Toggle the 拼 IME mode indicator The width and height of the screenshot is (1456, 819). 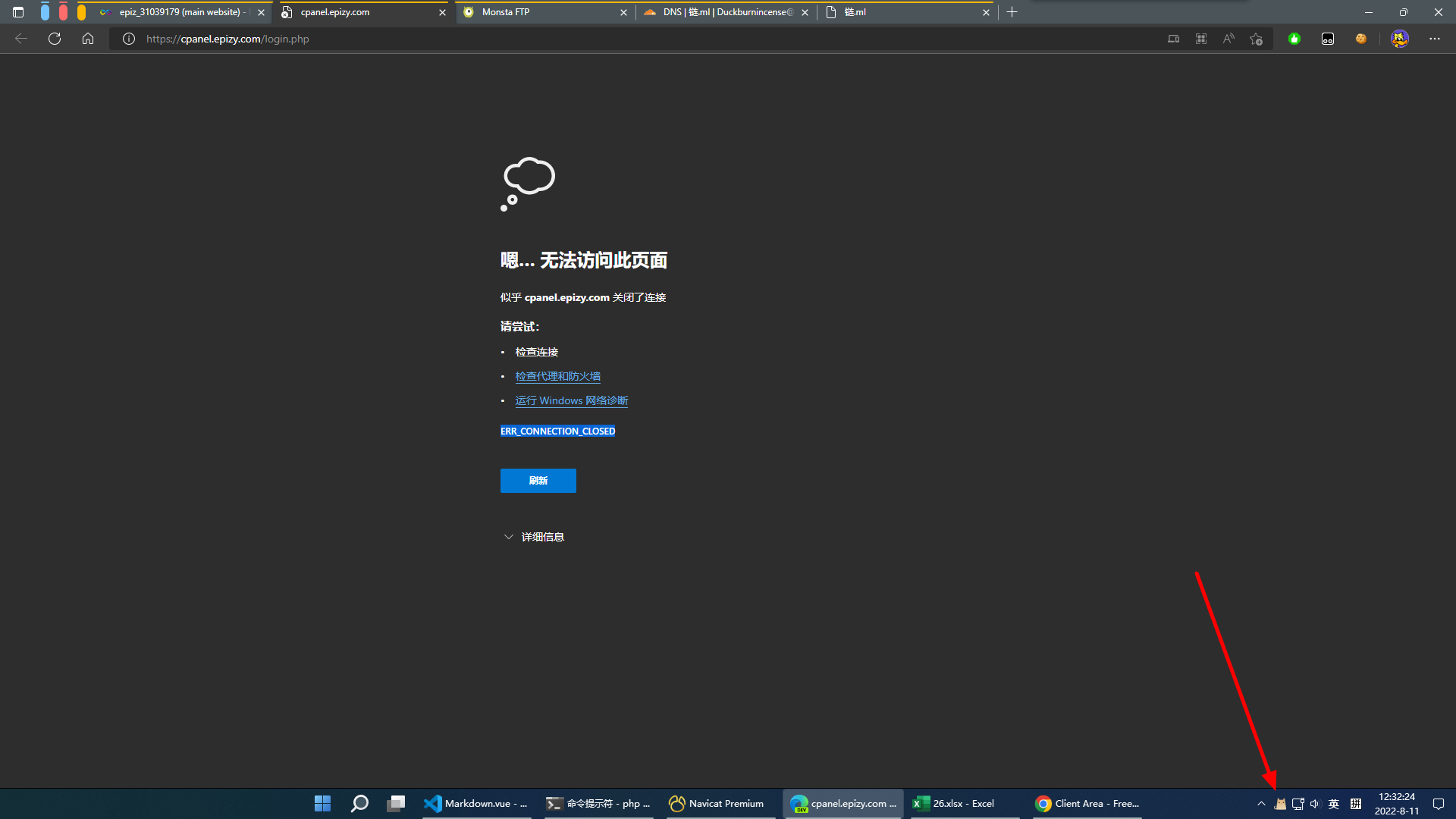point(1356,804)
